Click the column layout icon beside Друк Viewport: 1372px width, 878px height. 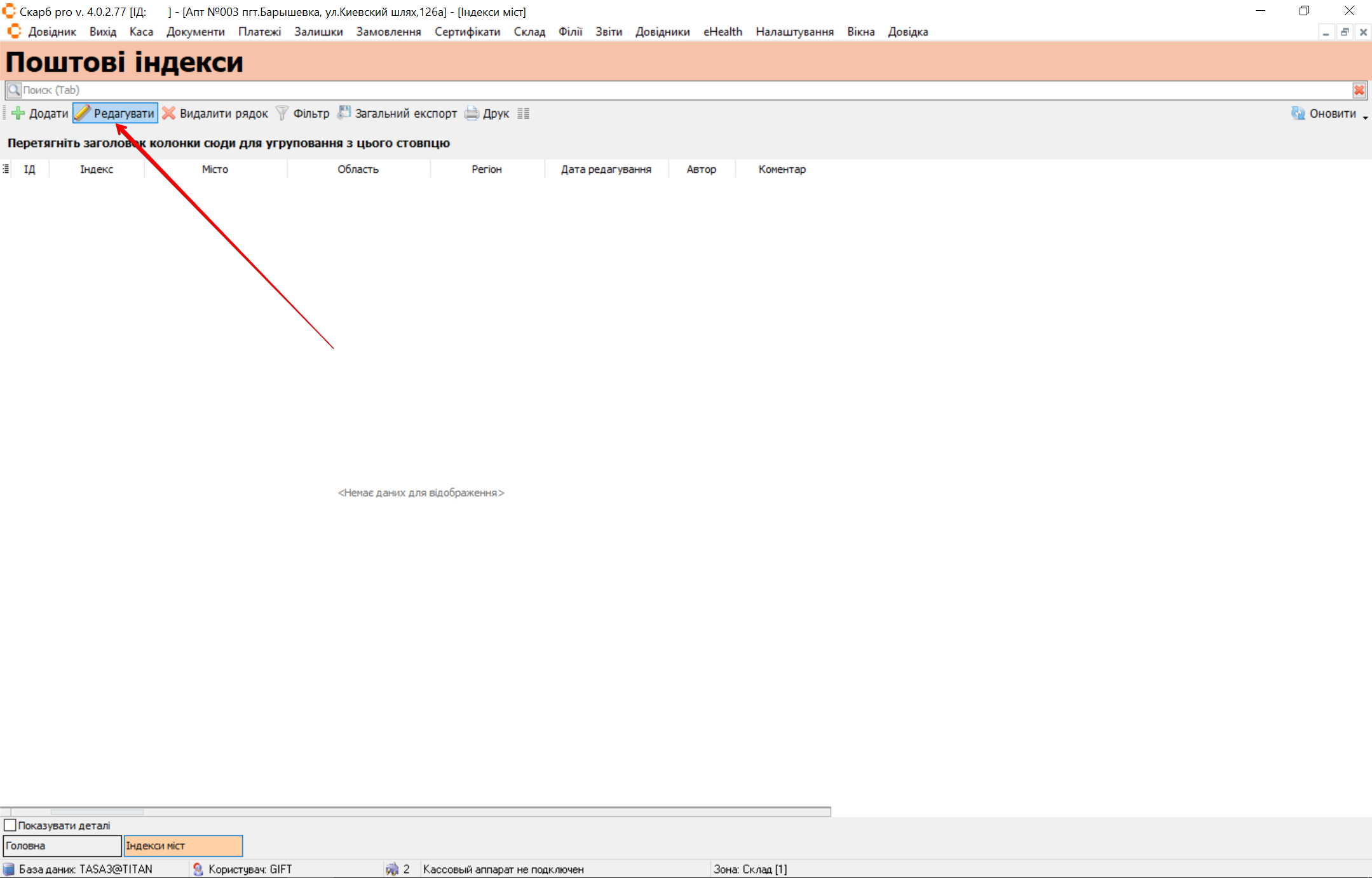coord(523,114)
